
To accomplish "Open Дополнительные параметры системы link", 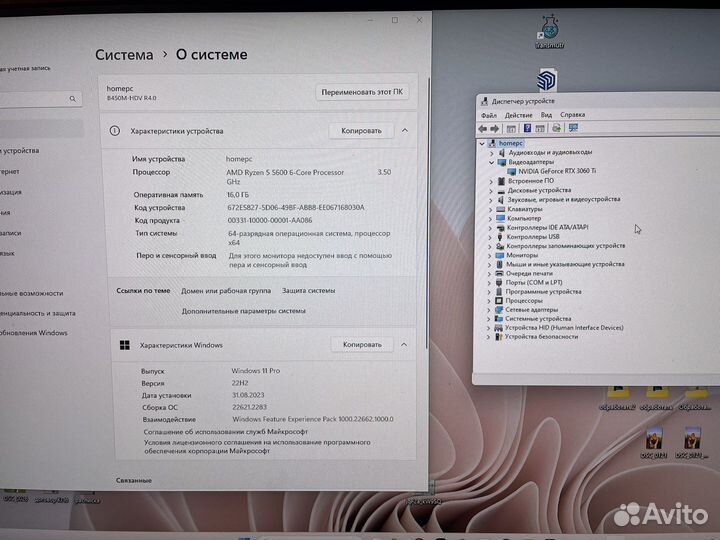I will point(243,311).
